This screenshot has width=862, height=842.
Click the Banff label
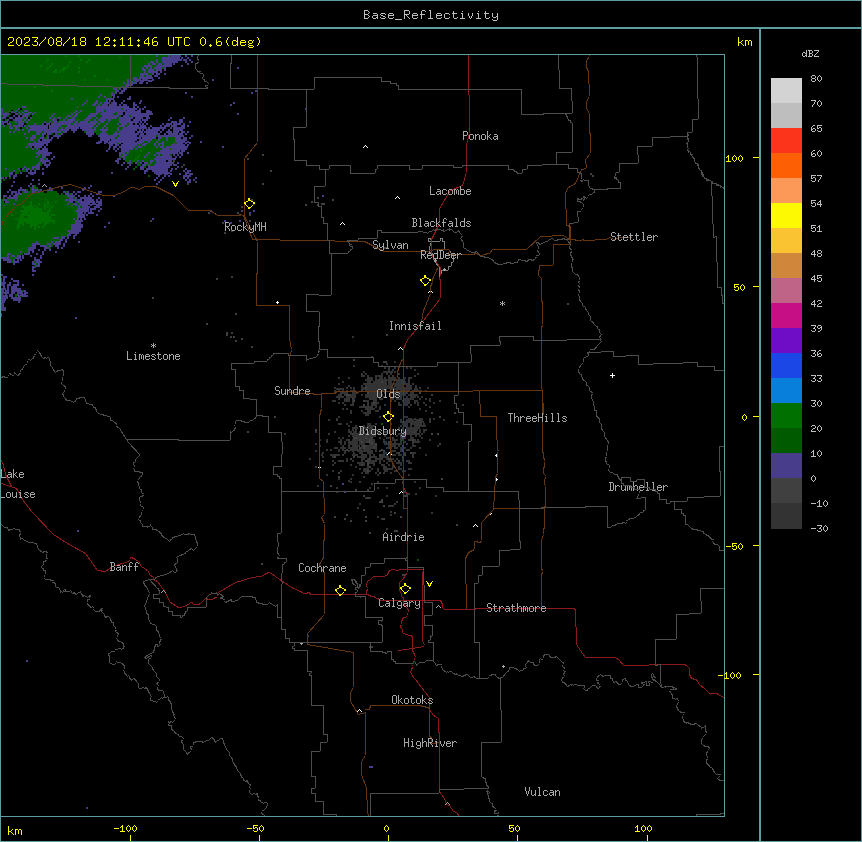[x=124, y=567]
